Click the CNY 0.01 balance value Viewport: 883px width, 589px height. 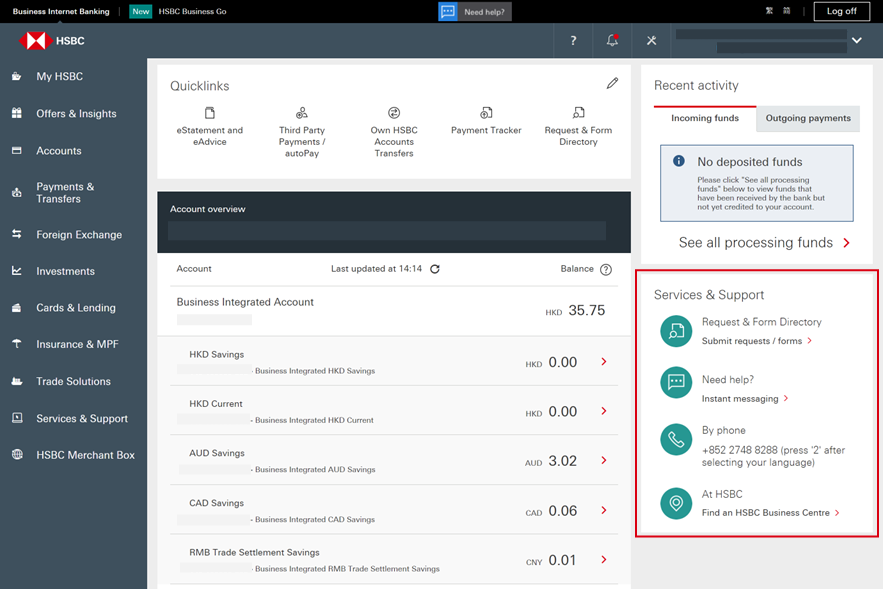551,560
